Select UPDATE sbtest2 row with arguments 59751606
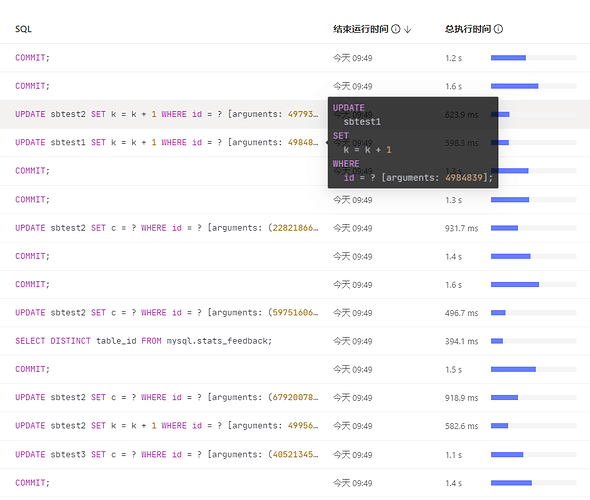The width and height of the screenshot is (590, 500). (x=295, y=313)
